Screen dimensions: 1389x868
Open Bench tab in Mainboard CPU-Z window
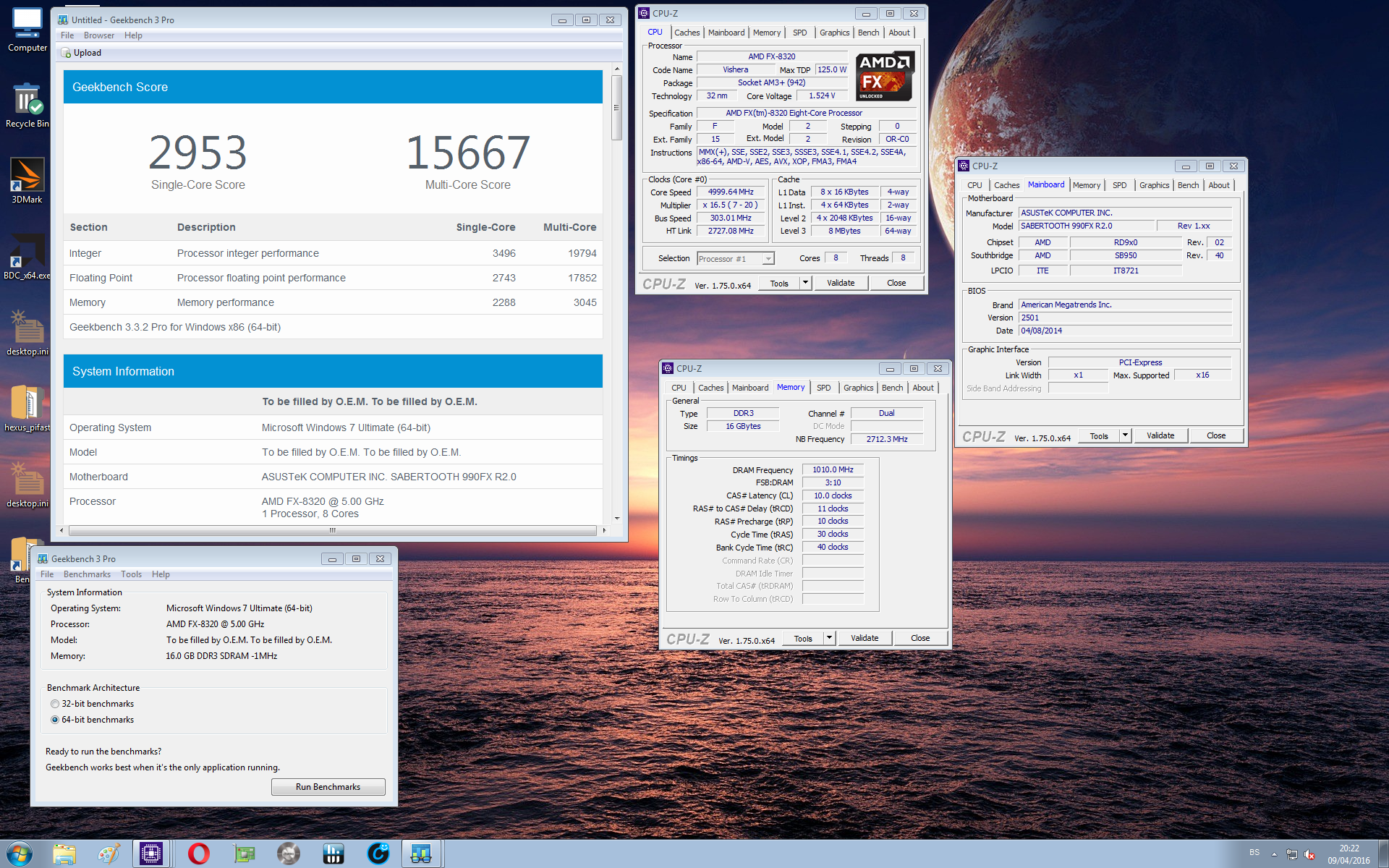pyautogui.click(x=1188, y=185)
